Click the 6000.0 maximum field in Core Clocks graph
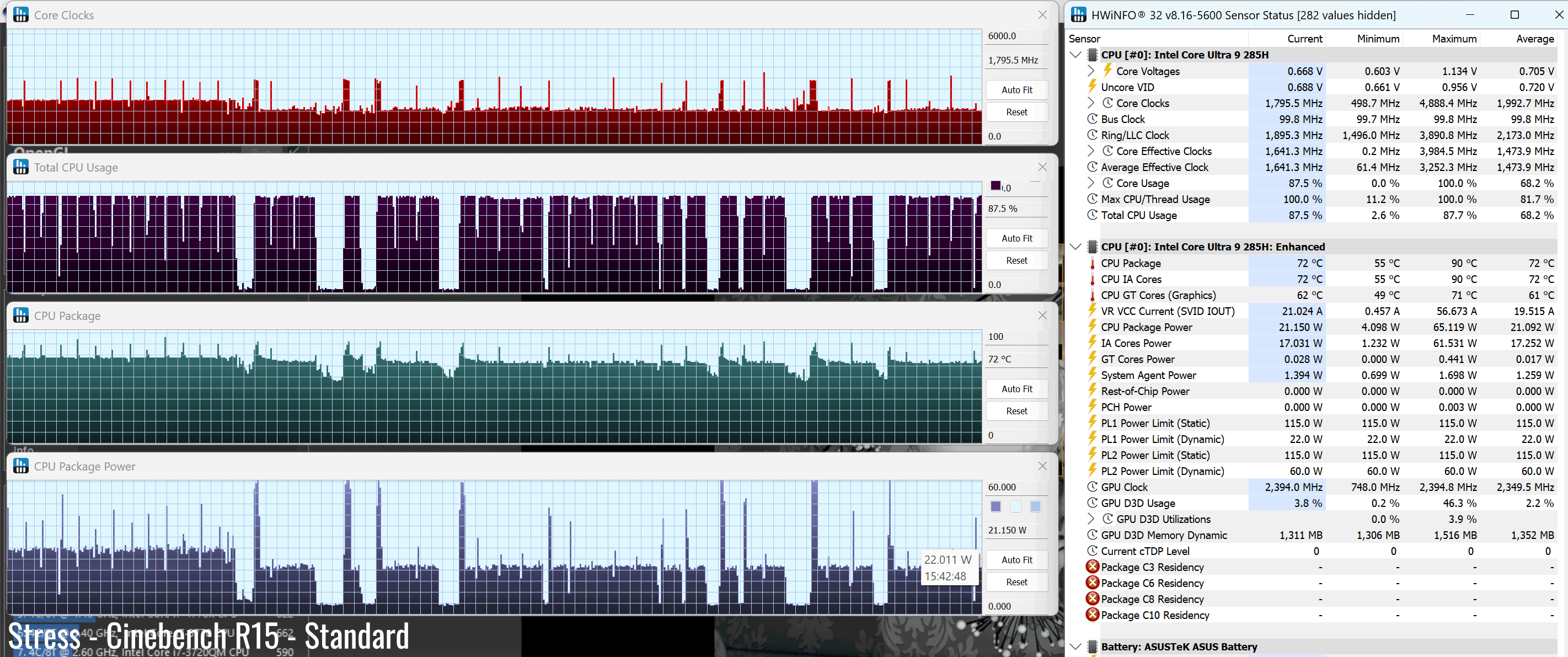Screen dimensions: 1568x657 coord(1016,36)
